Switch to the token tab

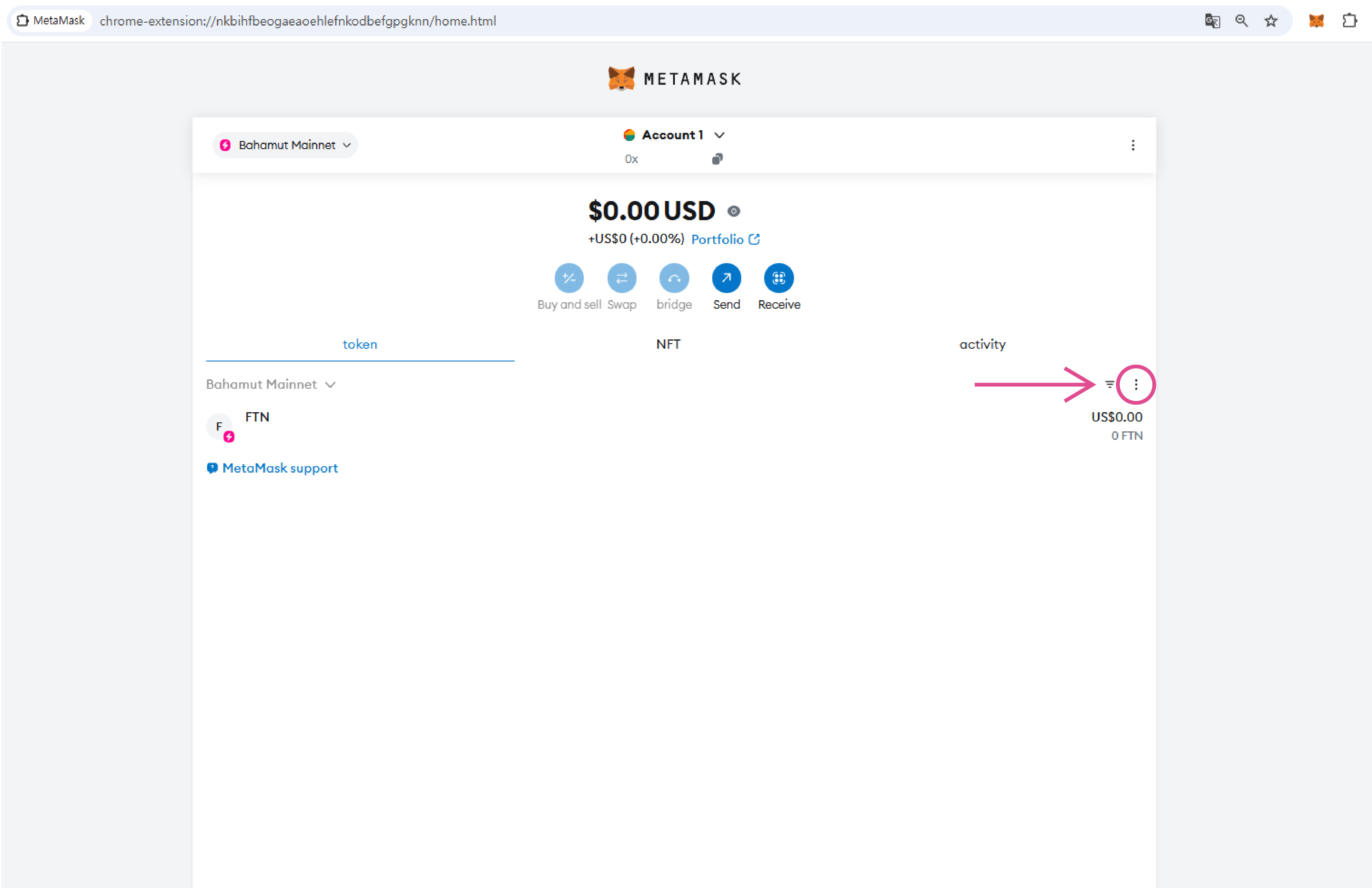click(x=360, y=344)
